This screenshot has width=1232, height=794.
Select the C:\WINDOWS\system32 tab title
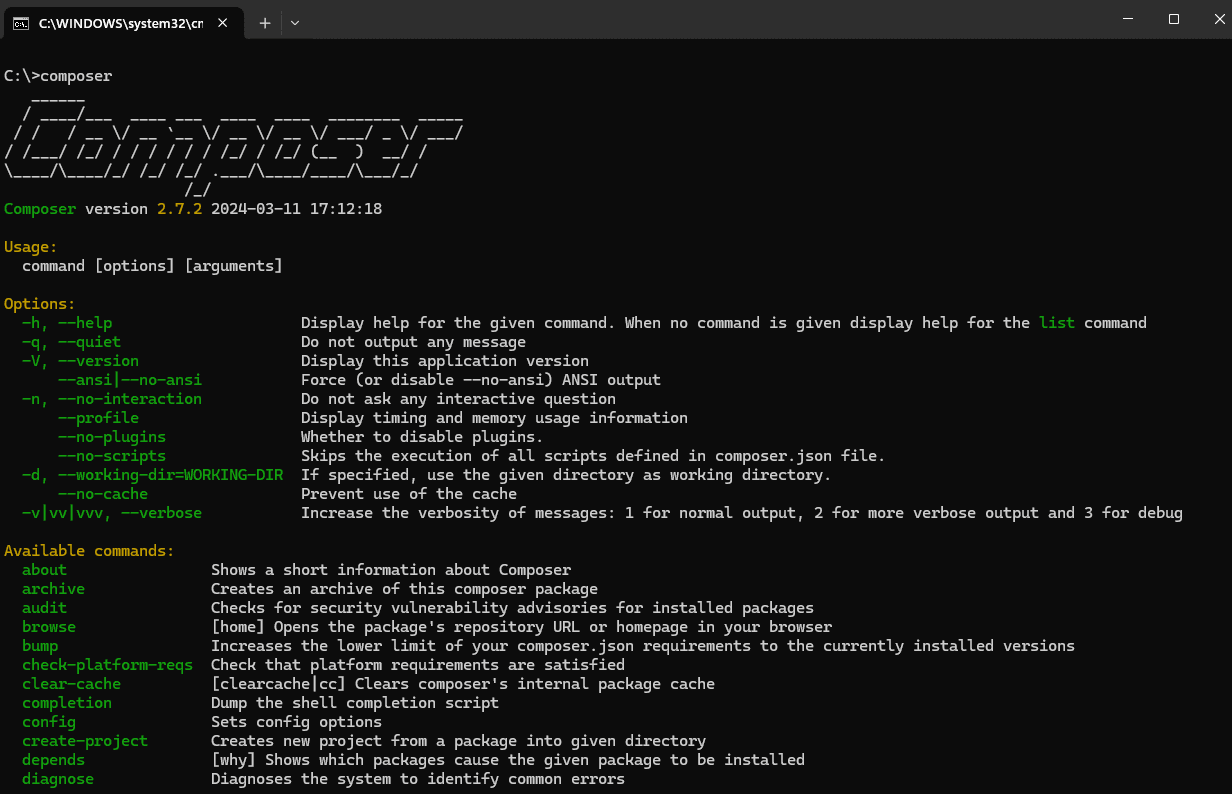(x=120, y=23)
